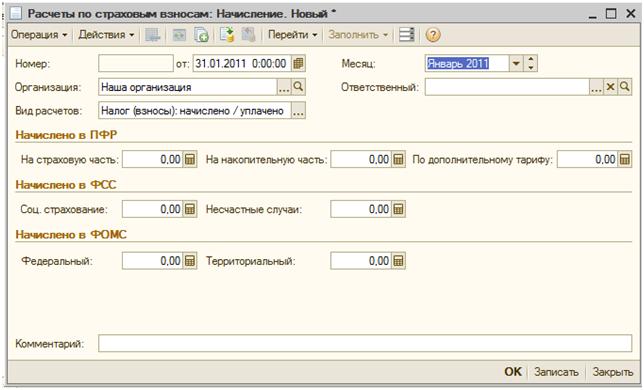Open calculator for Несчастные случаи

point(398,209)
